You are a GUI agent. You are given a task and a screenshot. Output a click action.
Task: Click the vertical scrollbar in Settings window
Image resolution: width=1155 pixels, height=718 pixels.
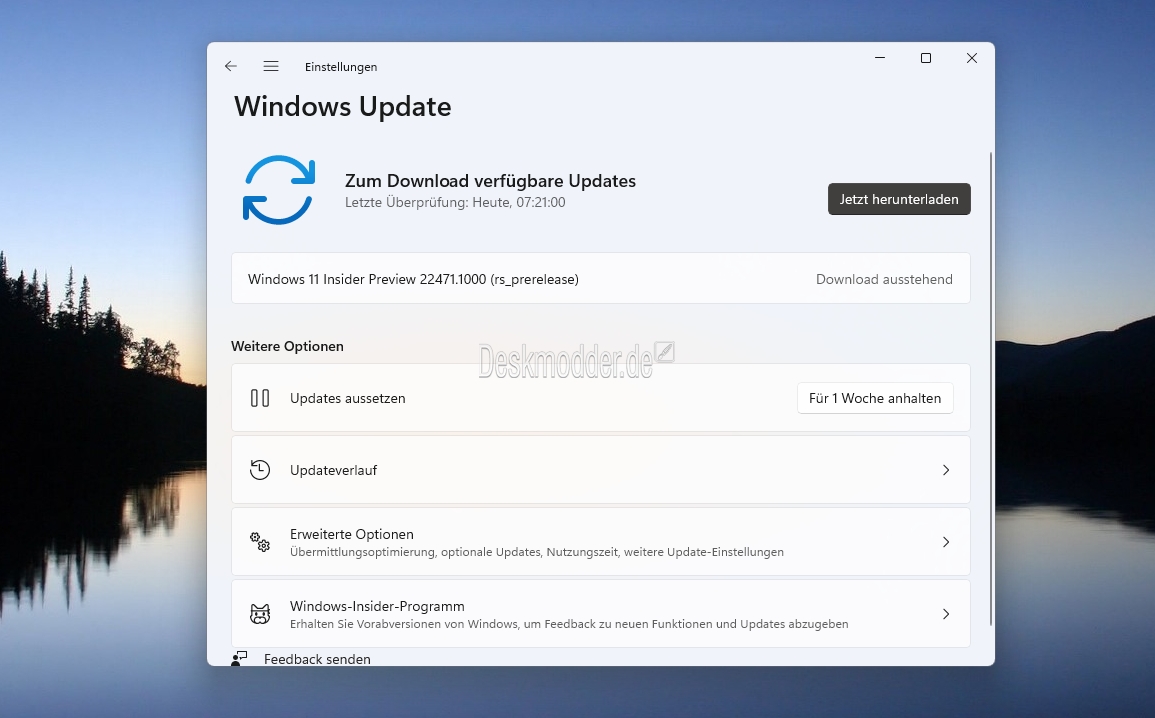[x=991, y=388]
